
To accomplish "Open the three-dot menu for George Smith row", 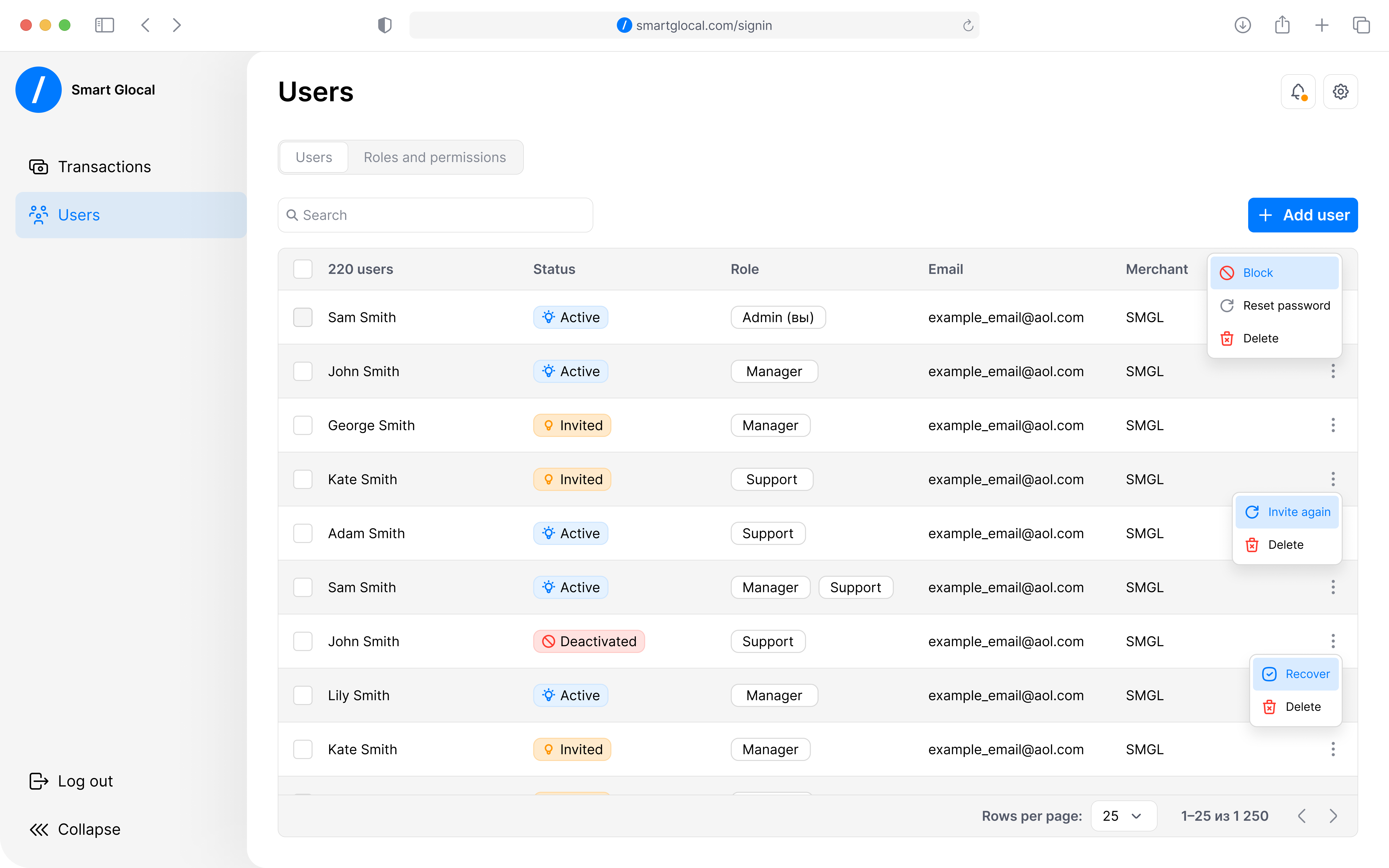I will pyautogui.click(x=1333, y=425).
